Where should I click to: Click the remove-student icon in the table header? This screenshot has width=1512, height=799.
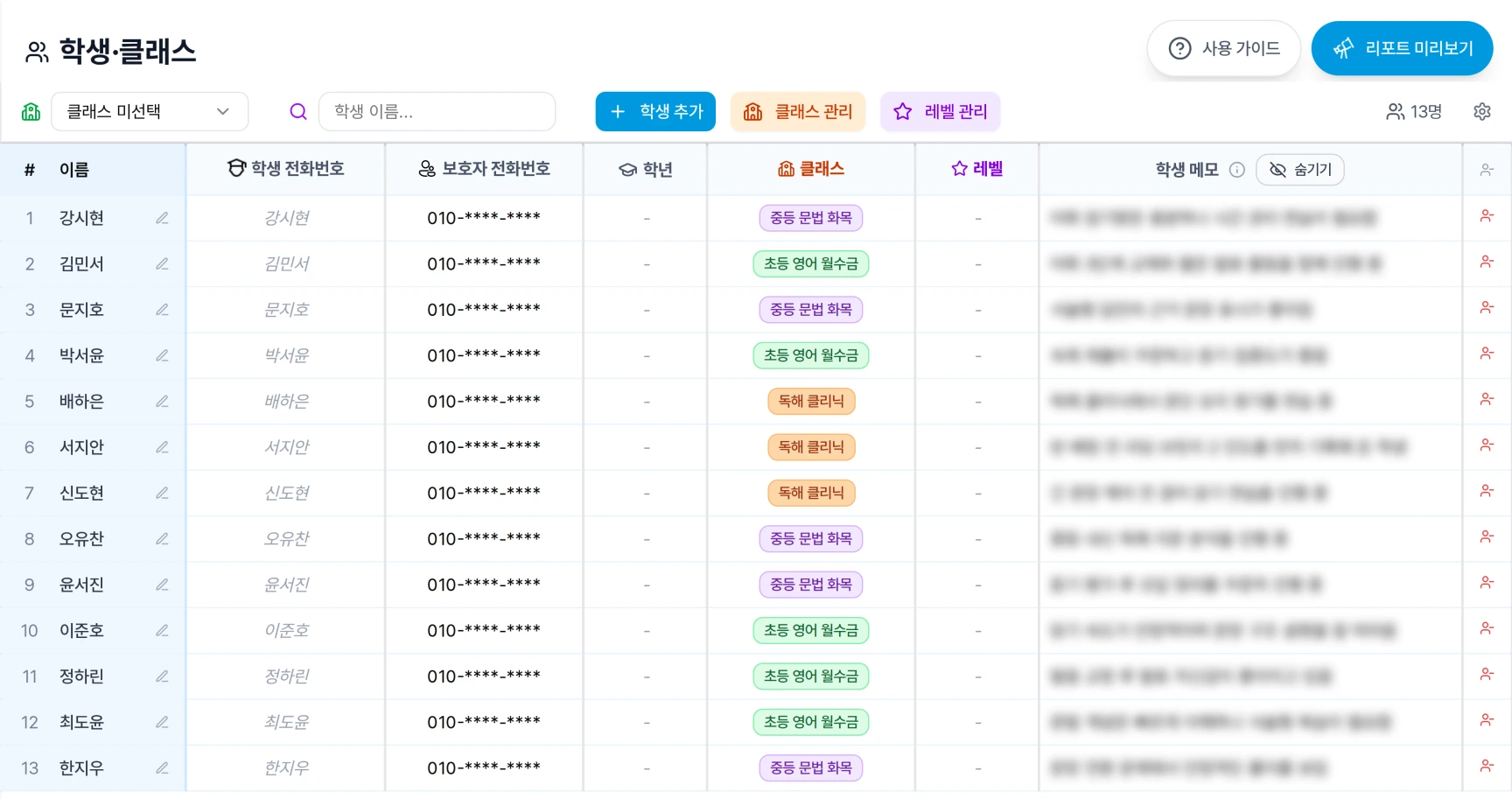pyautogui.click(x=1487, y=170)
